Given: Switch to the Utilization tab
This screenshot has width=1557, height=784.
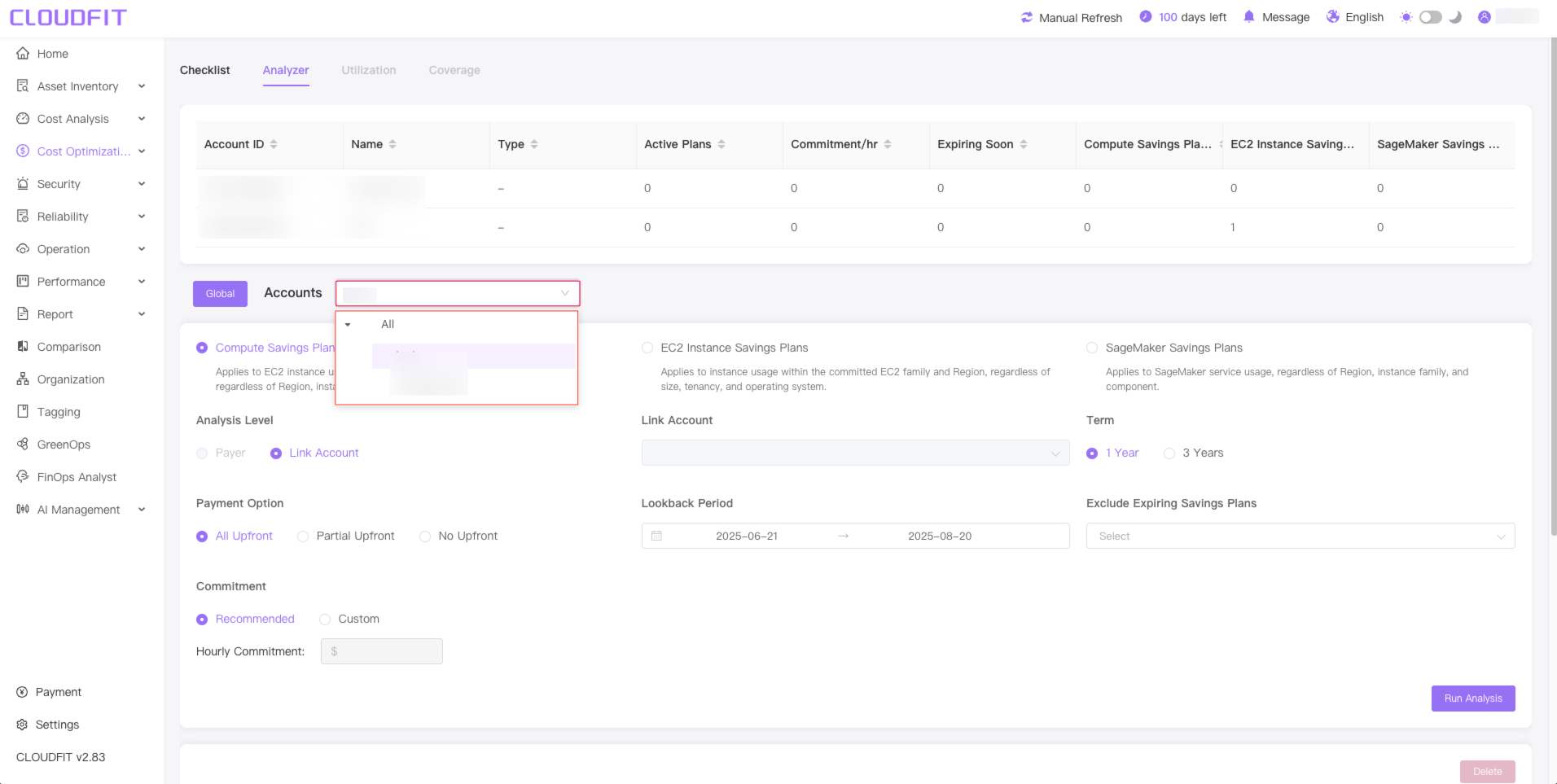Looking at the screenshot, I should coord(369,70).
